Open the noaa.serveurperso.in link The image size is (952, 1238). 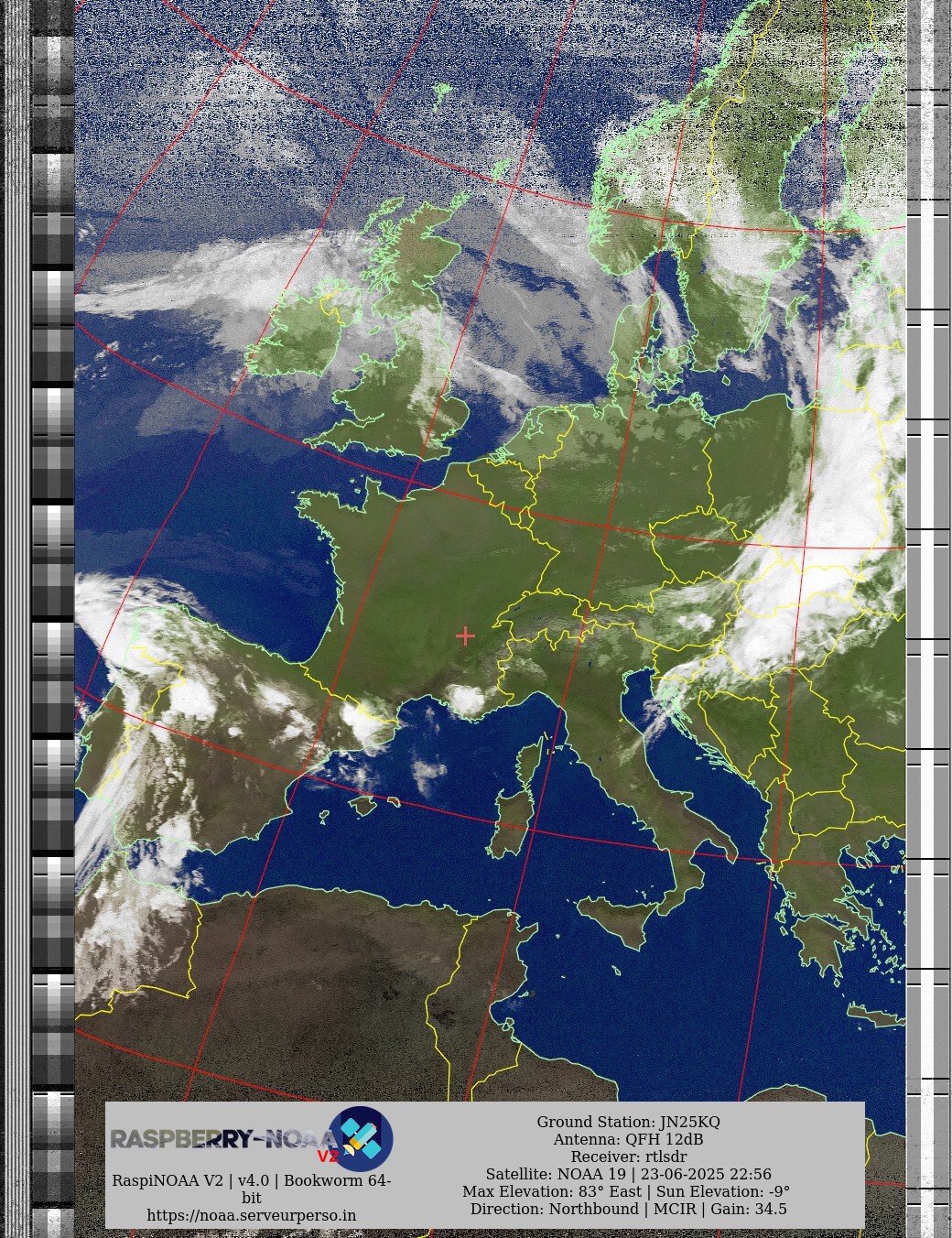coord(251,1215)
